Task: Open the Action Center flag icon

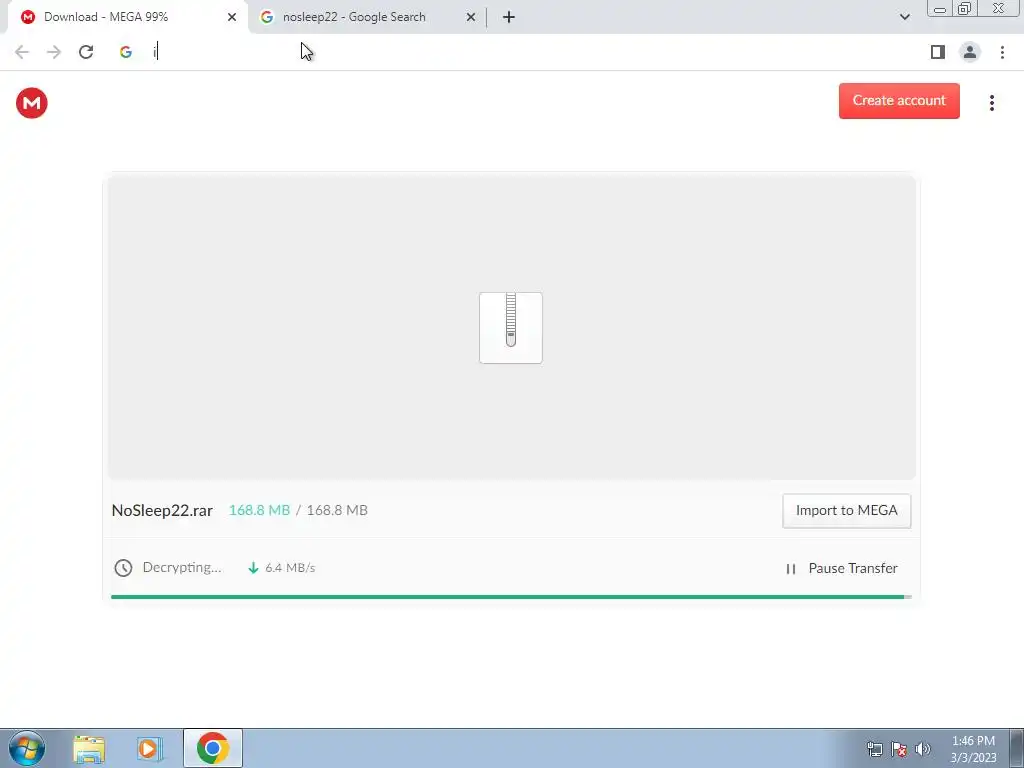Action: (x=899, y=749)
